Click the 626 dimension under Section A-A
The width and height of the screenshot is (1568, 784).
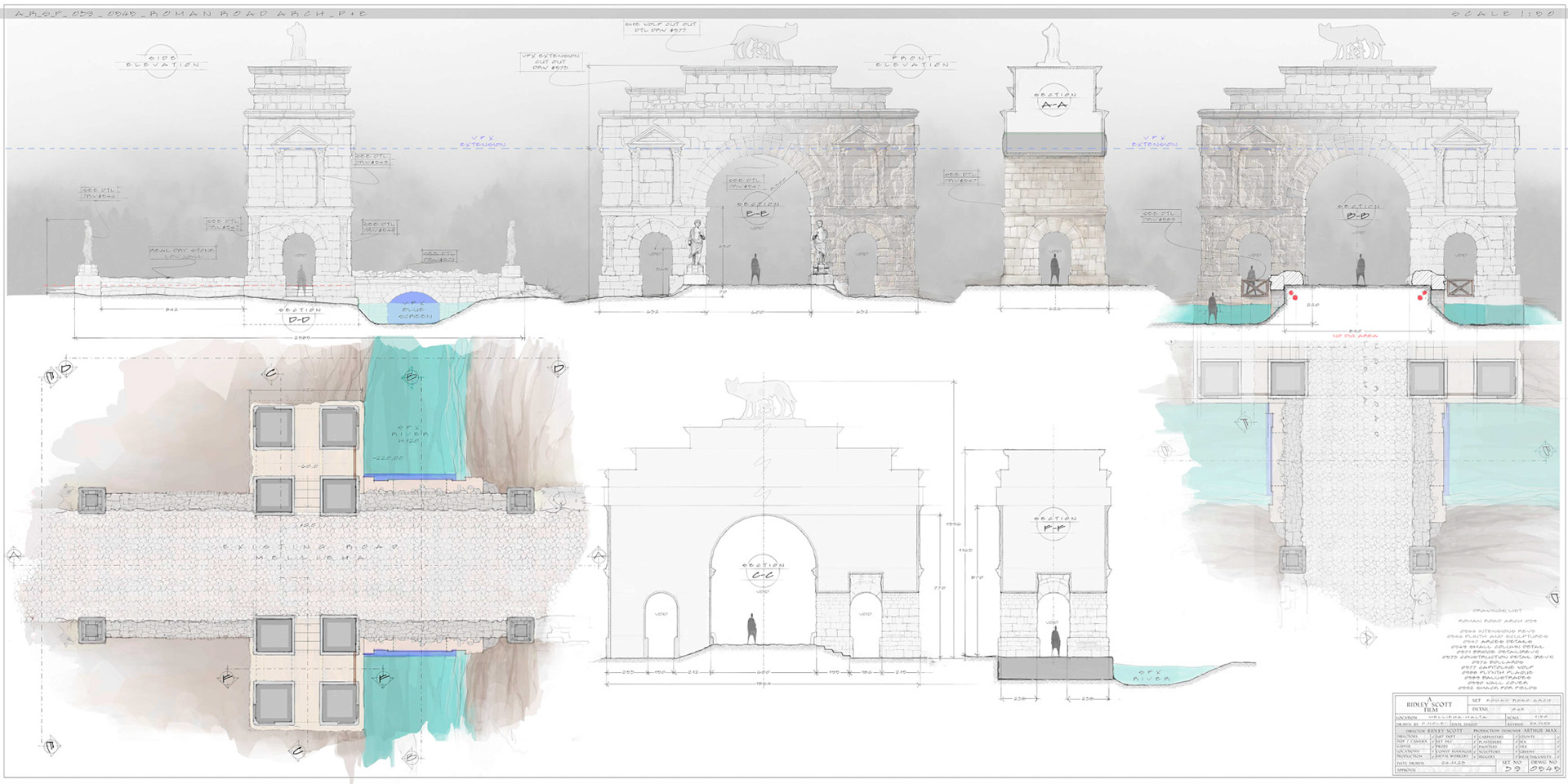pyautogui.click(x=1054, y=310)
